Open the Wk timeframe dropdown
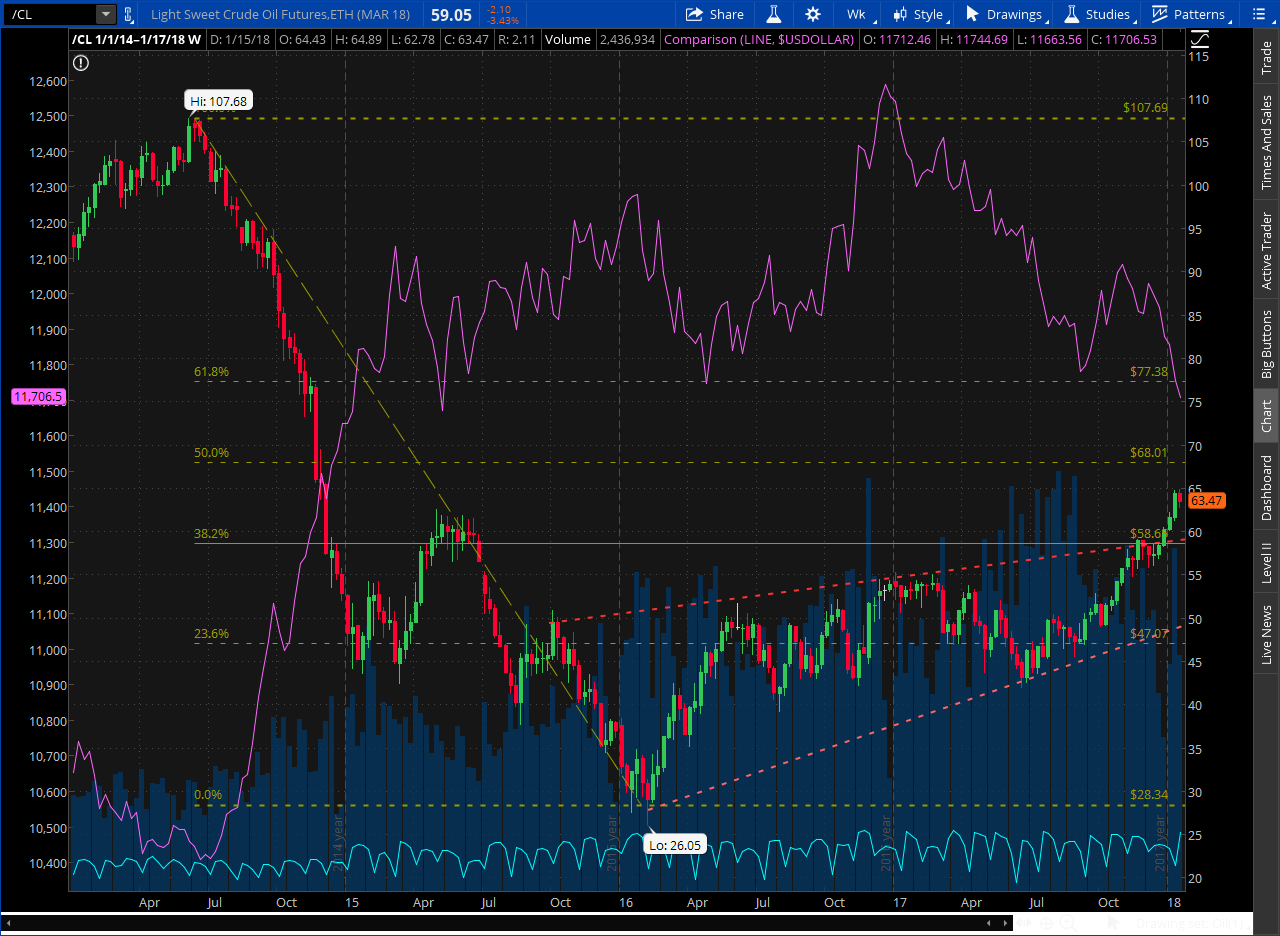This screenshot has width=1280, height=936. [859, 14]
